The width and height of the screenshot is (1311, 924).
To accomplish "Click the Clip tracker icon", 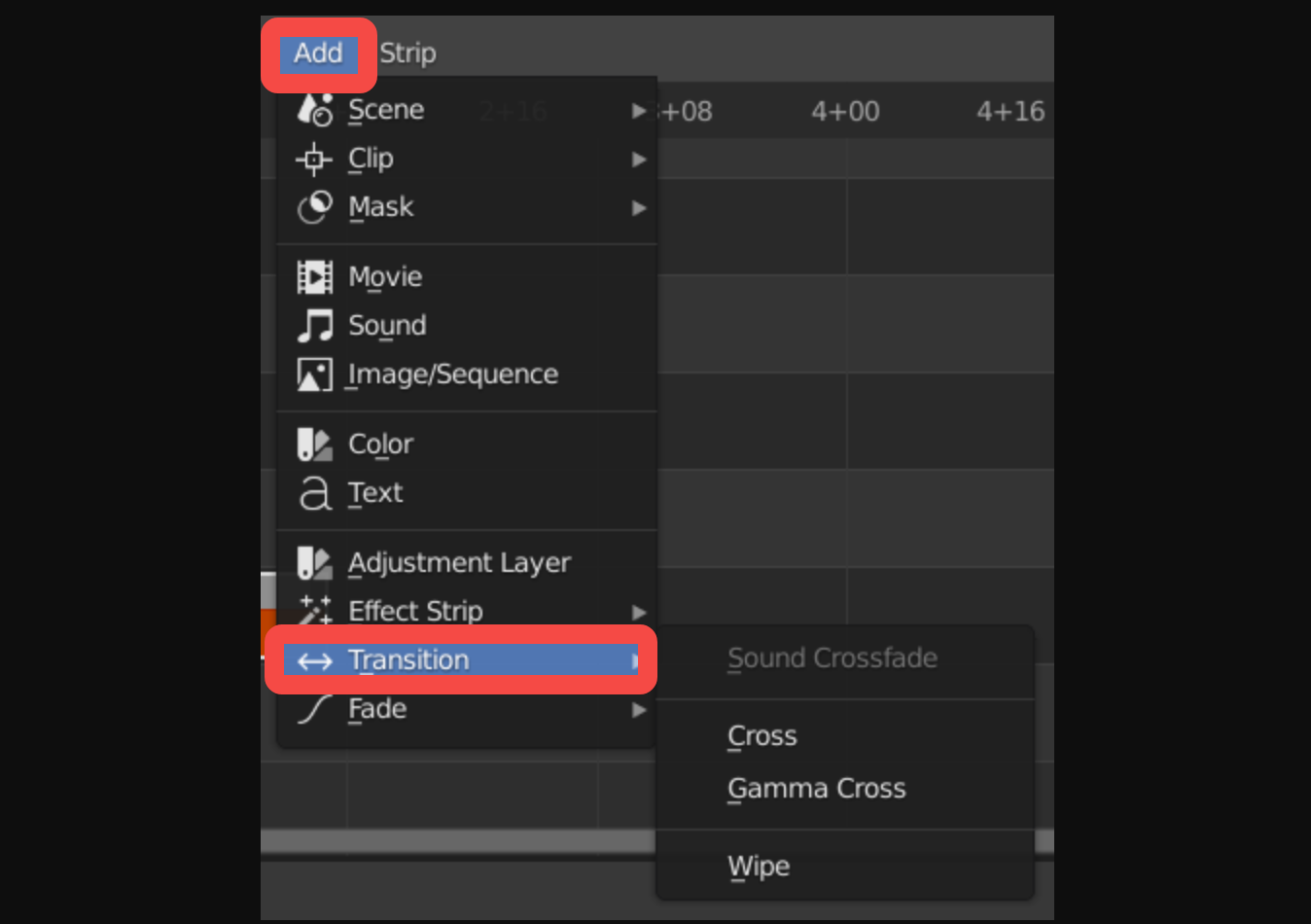I will point(313,159).
